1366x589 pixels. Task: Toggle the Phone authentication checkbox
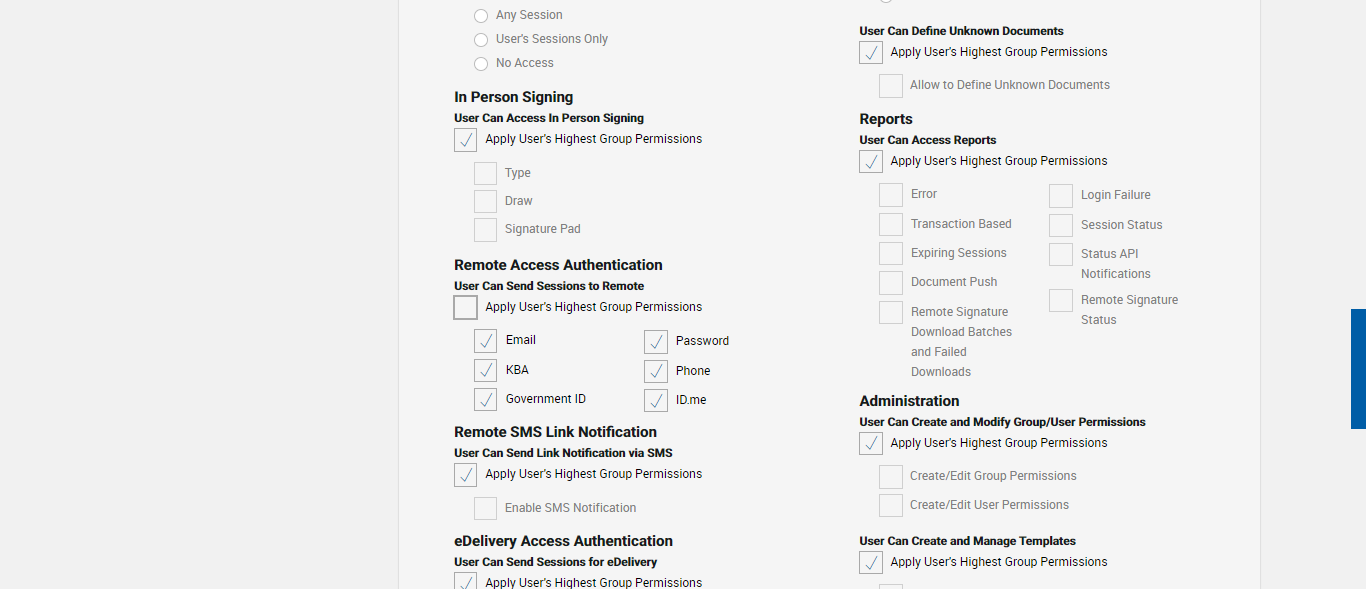(656, 372)
